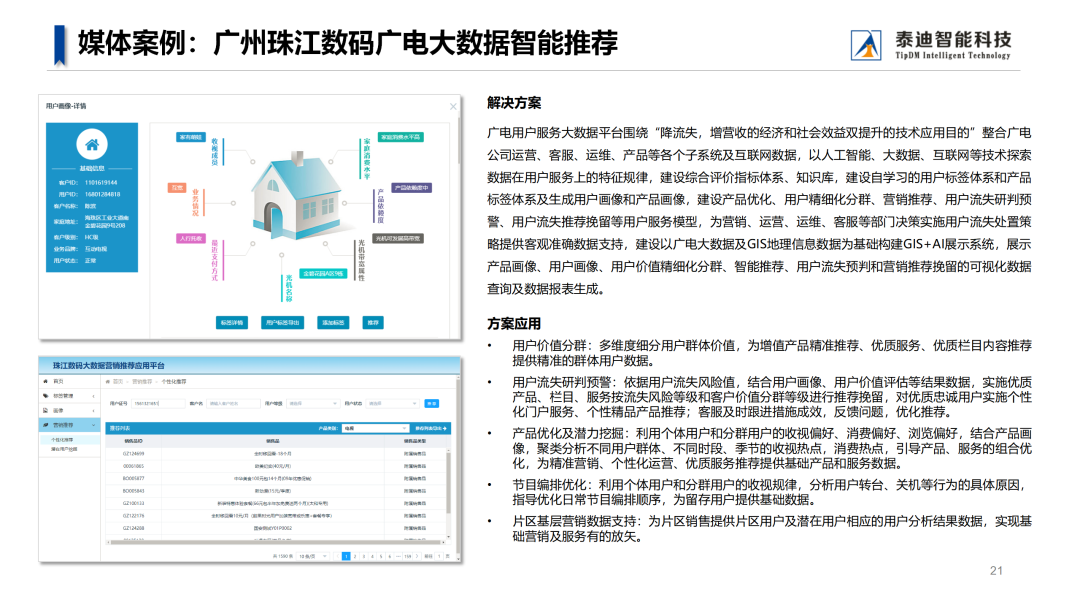Click the 用户标签导出 button

282,322
